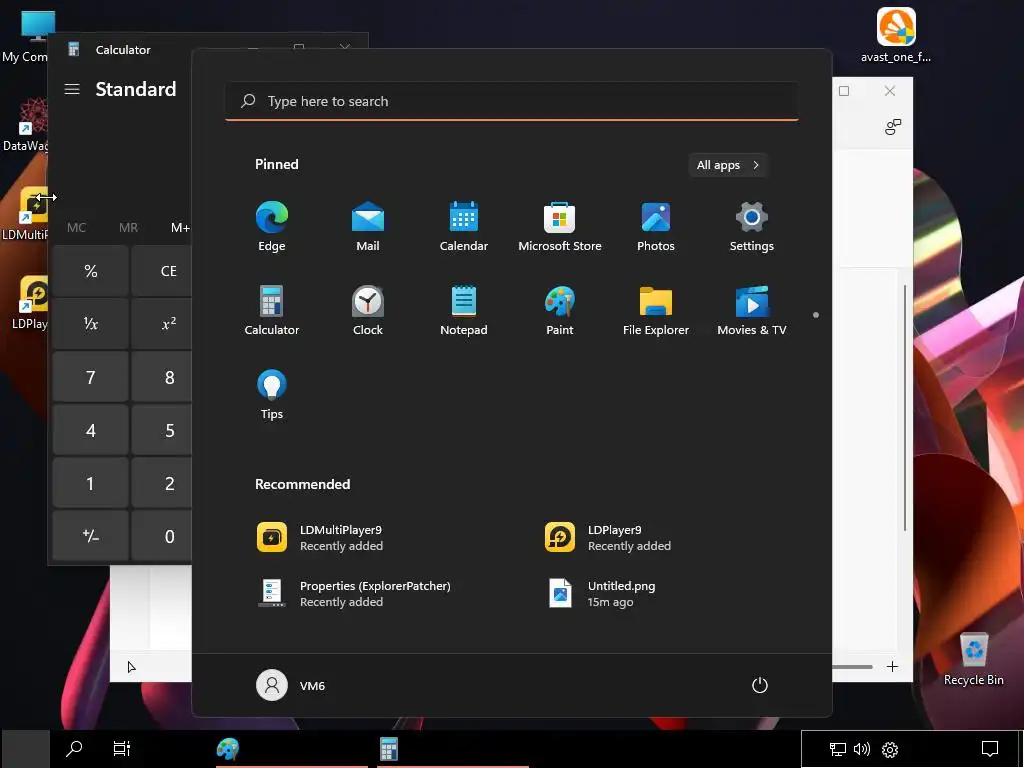1024x768 pixels.
Task: Click Paint window's top-right share icon
Action: point(893,127)
